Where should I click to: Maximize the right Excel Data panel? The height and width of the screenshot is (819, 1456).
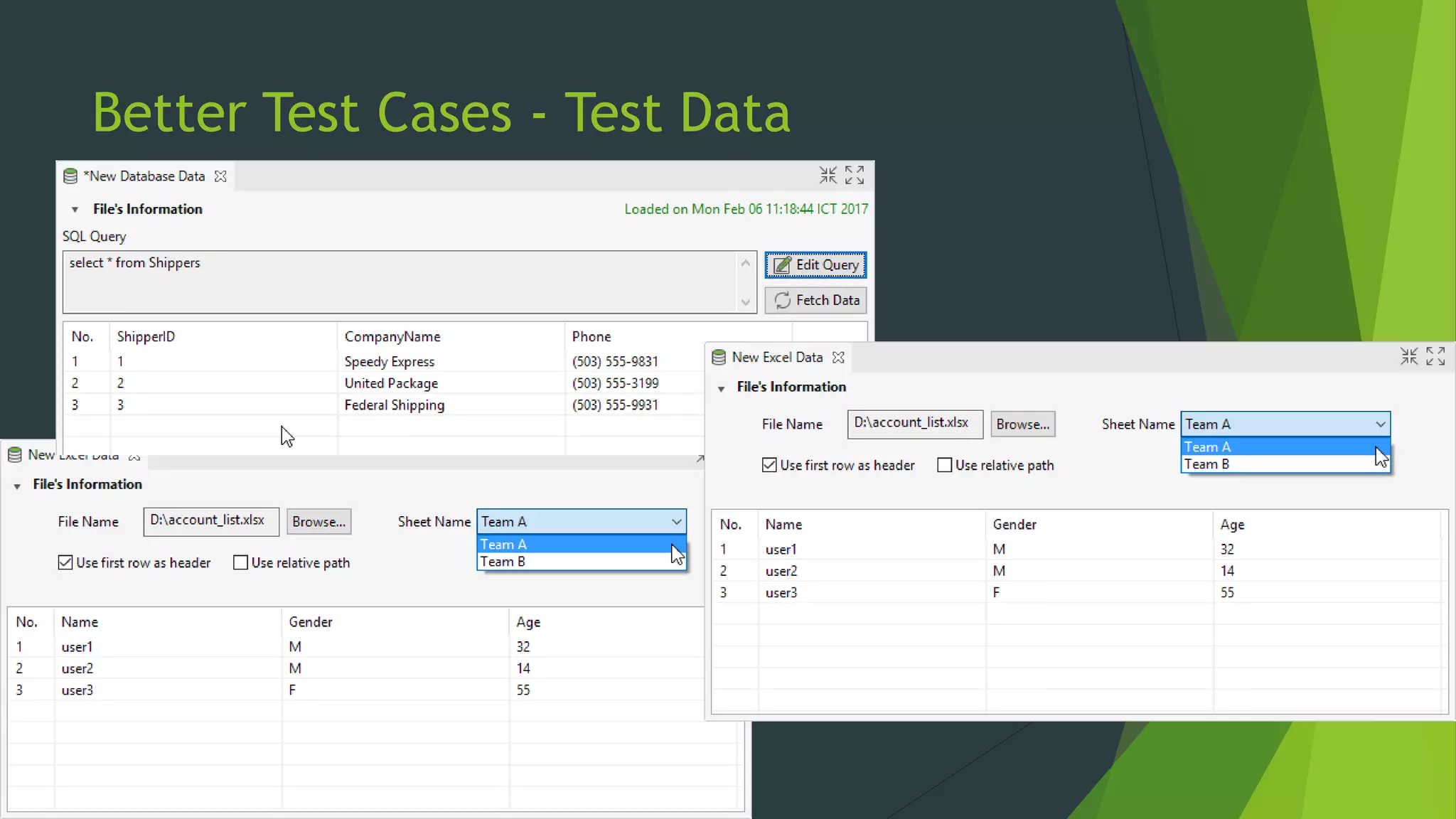pyautogui.click(x=1435, y=356)
